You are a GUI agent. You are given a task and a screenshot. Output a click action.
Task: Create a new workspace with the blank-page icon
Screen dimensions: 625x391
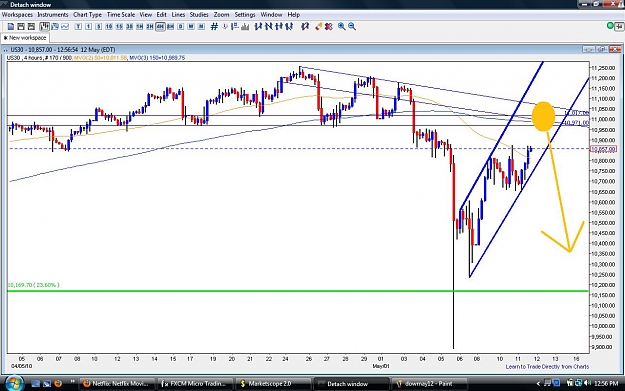[x=11, y=27]
